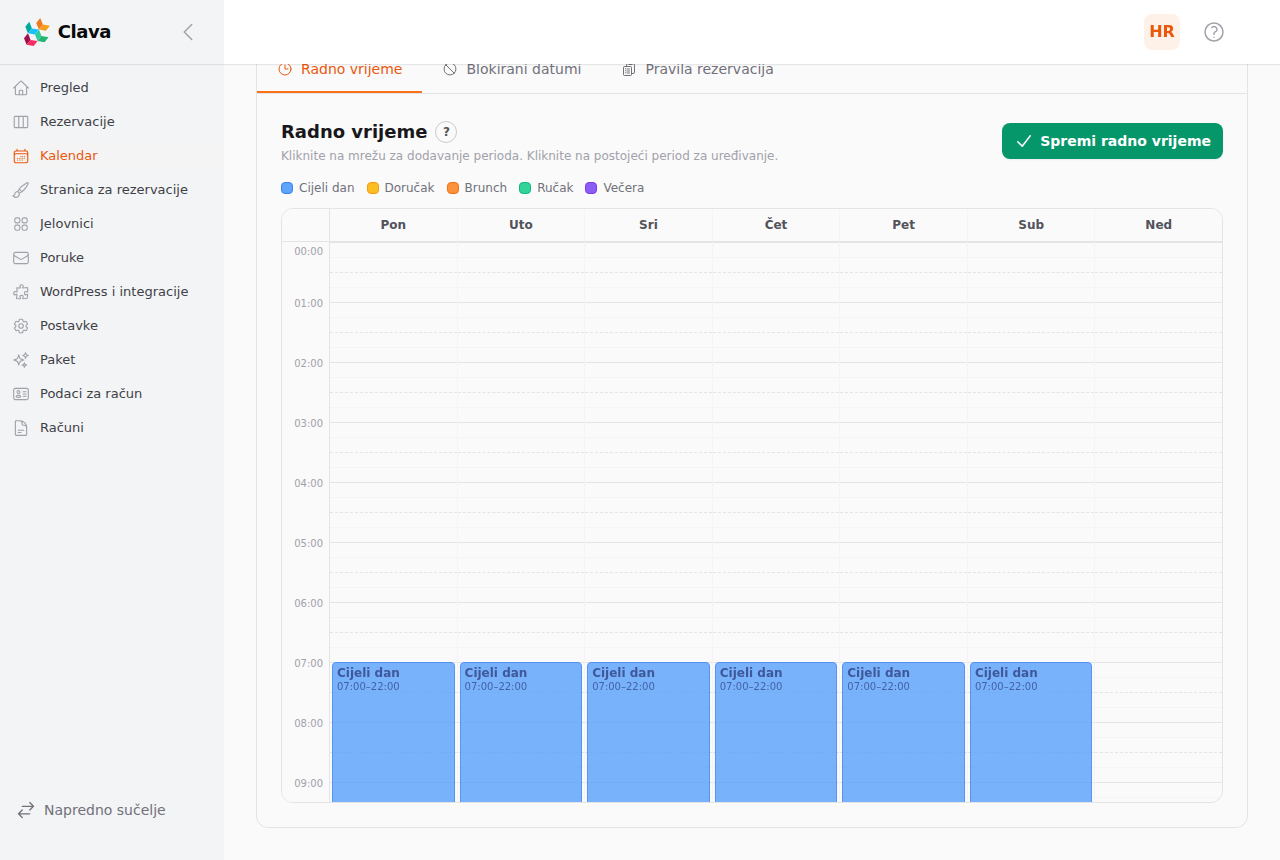Open the Pravila rezervacija tab
Viewport: 1280px width, 860px height.
coord(698,70)
